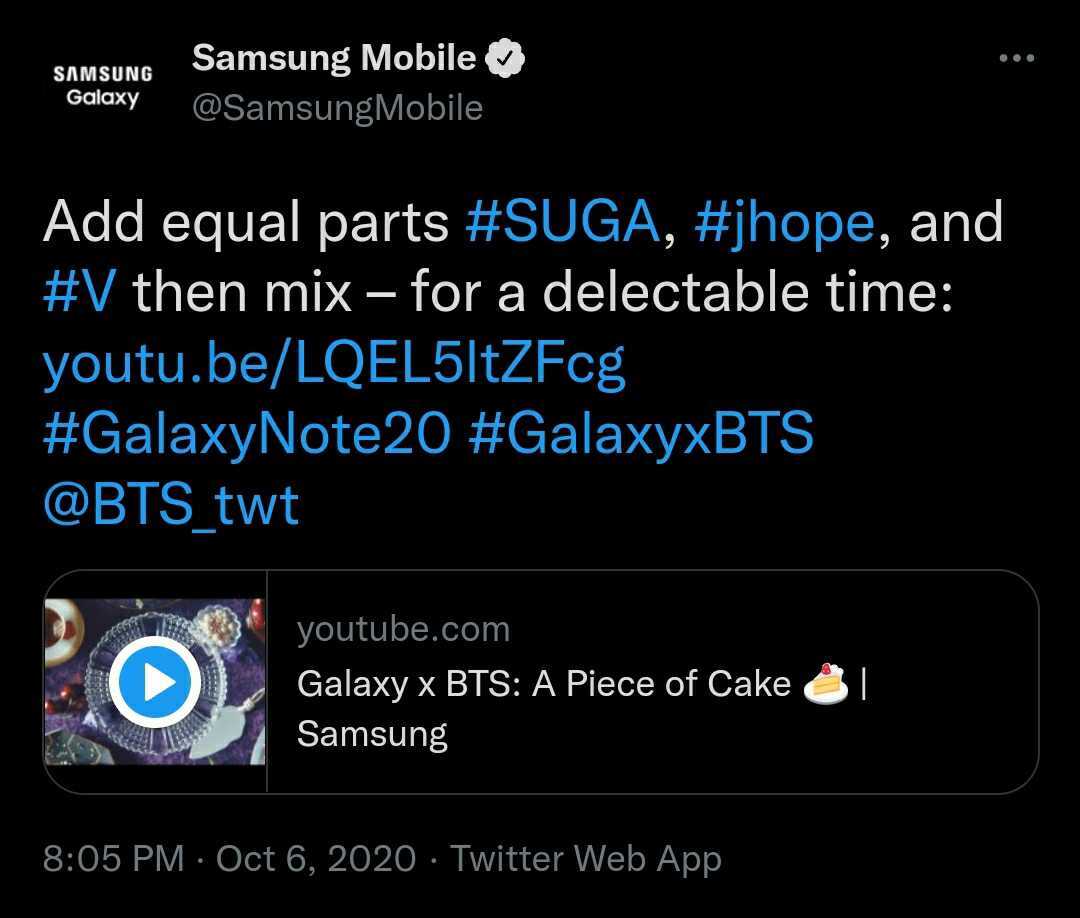Play the video in the link card
Image resolution: width=1080 pixels, height=918 pixels.
155,682
